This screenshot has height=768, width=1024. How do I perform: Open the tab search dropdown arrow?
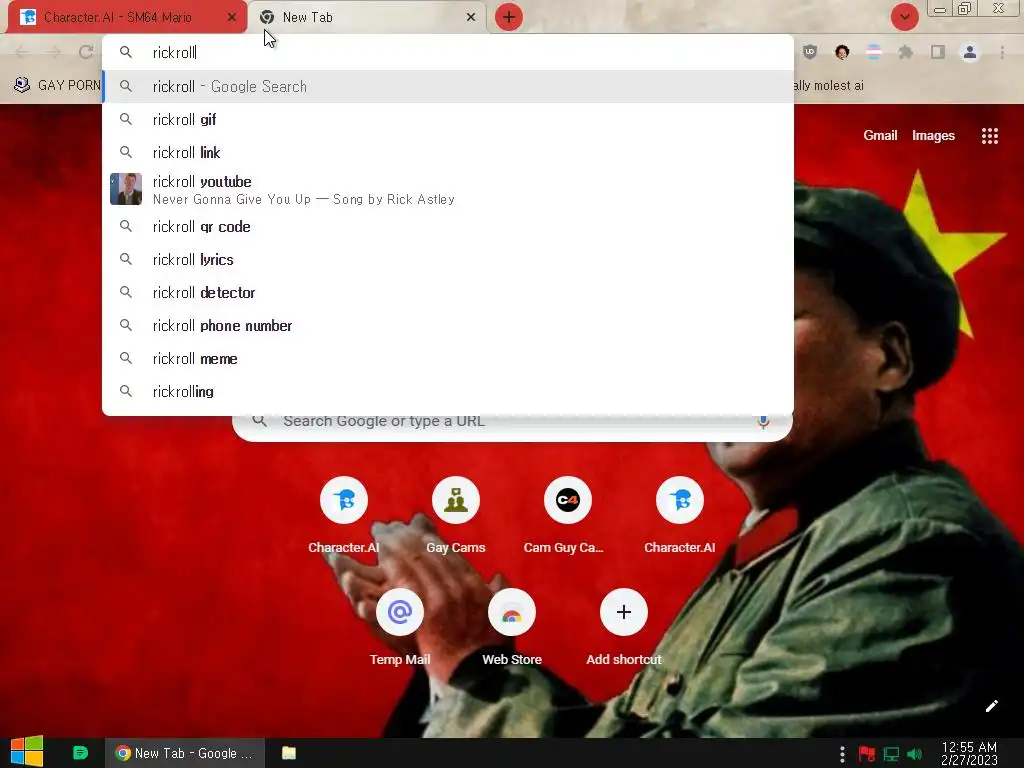[904, 17]
